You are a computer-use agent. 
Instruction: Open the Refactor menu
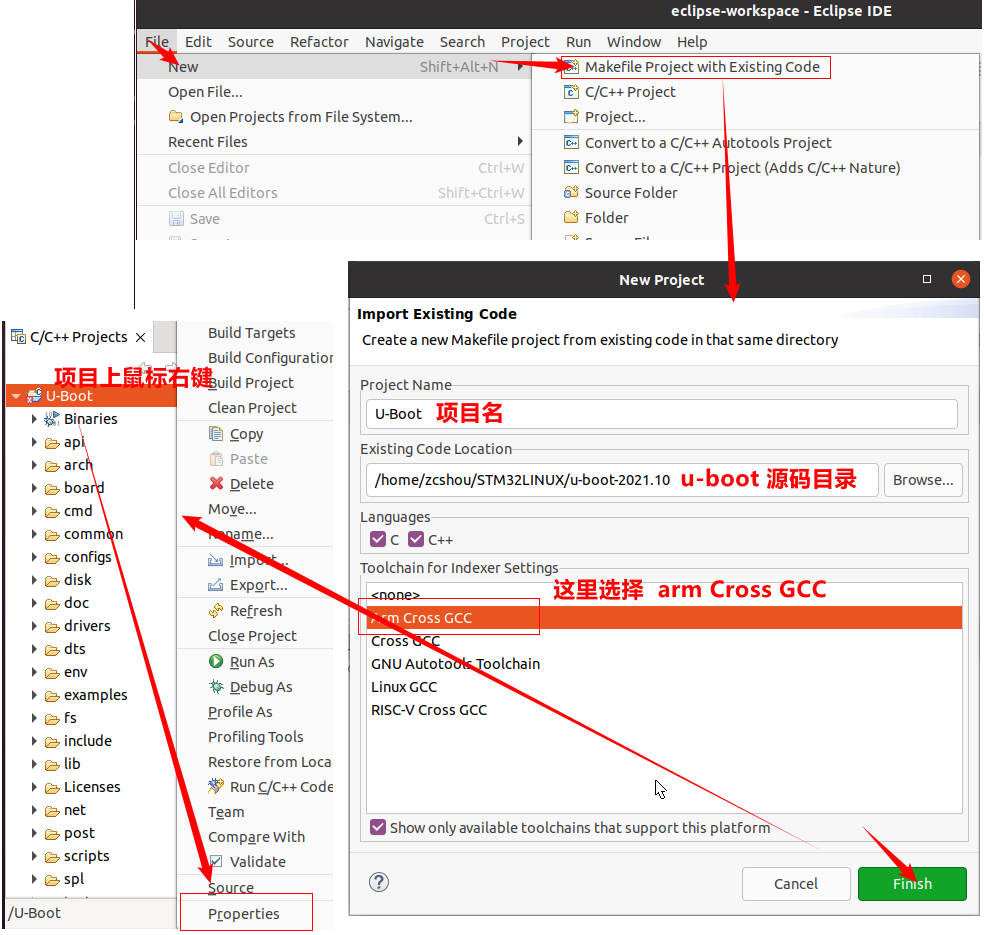tap(319, 41)
